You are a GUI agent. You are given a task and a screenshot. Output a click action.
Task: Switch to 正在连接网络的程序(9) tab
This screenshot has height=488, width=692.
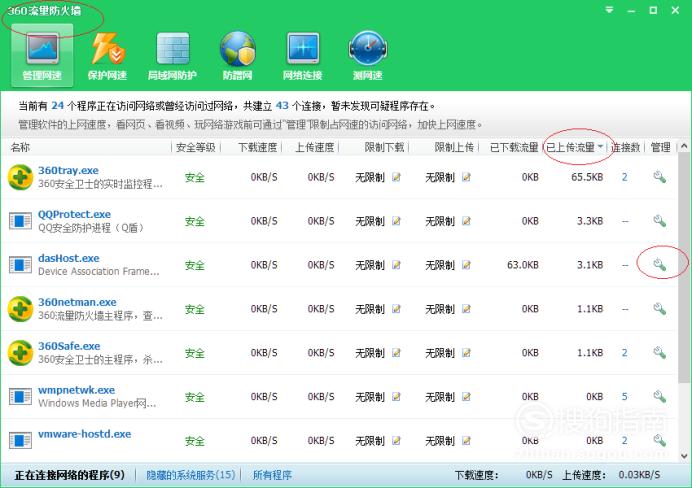coord(69,475)
